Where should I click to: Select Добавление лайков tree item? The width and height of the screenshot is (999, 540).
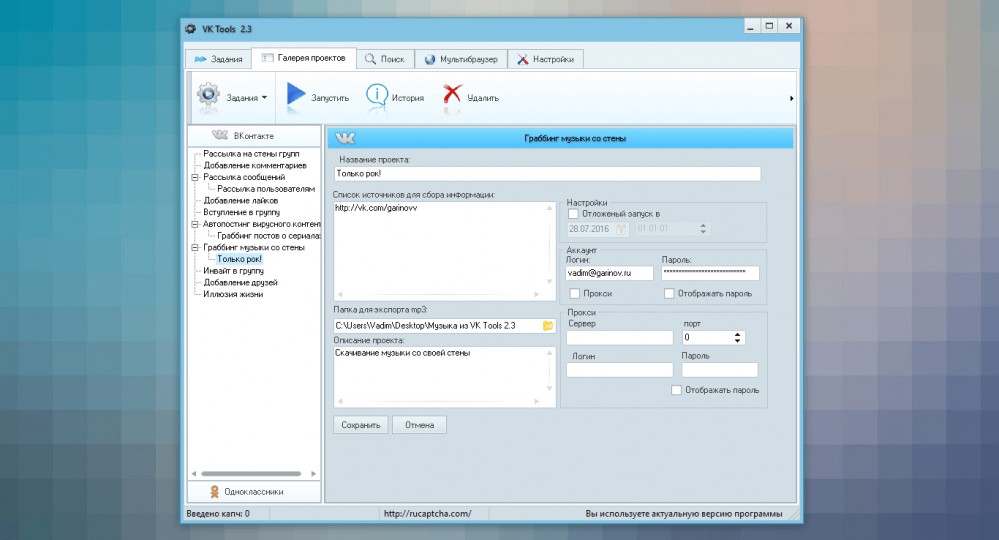click(241, 201)
